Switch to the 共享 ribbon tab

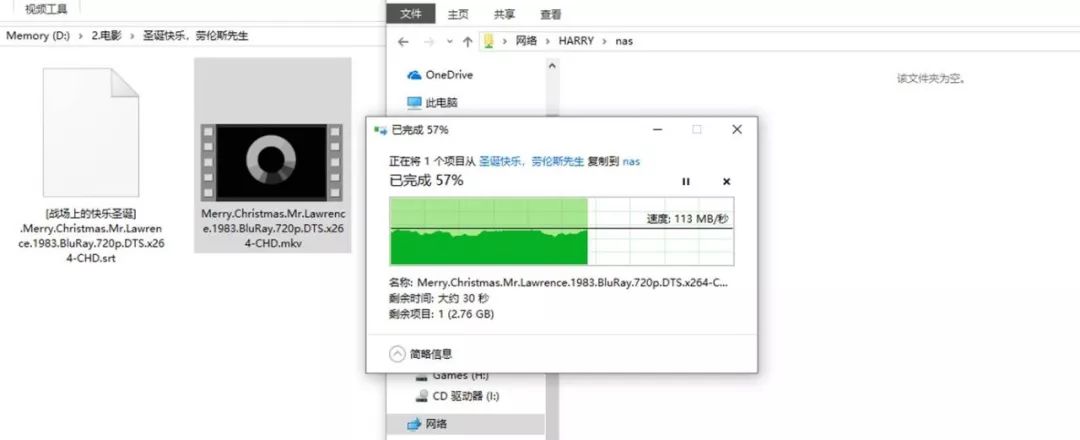pyautogui.click(x=504, y=14)
